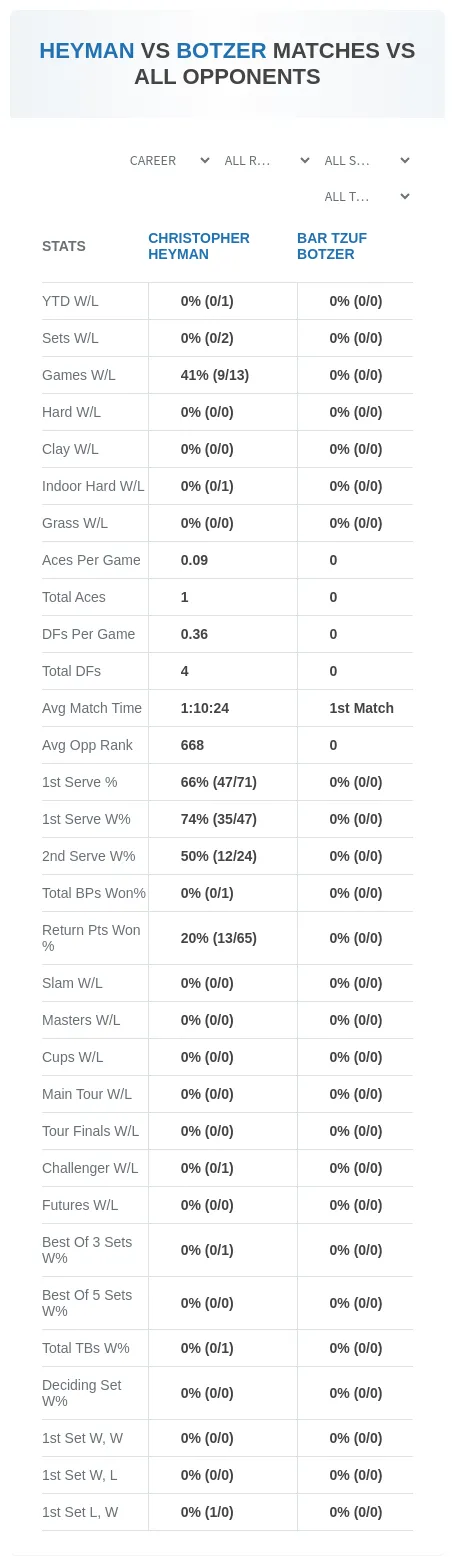This screenshot has width=455, height=1565.
Task: Open the CAREER filter dropdown
Action: 169,161
